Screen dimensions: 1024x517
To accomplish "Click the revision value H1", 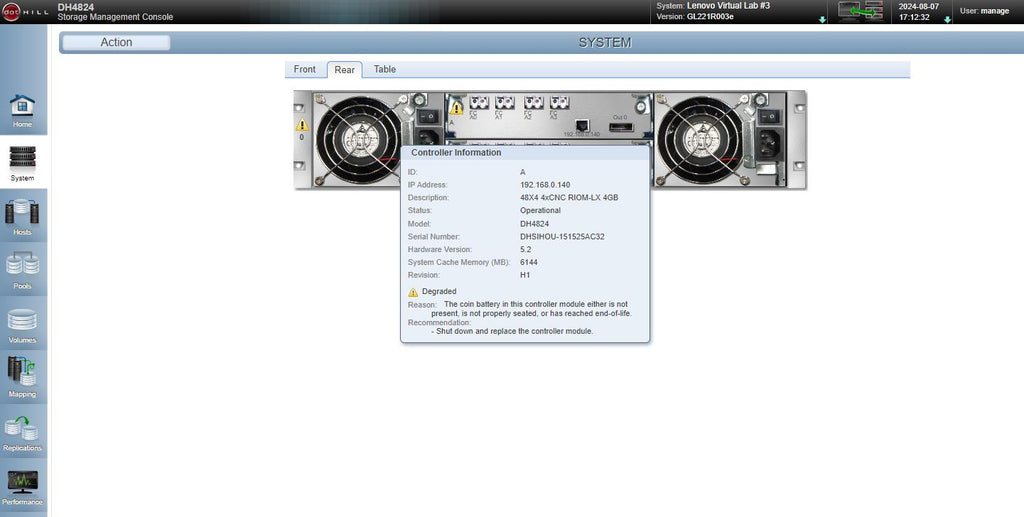I will point(525,275).
